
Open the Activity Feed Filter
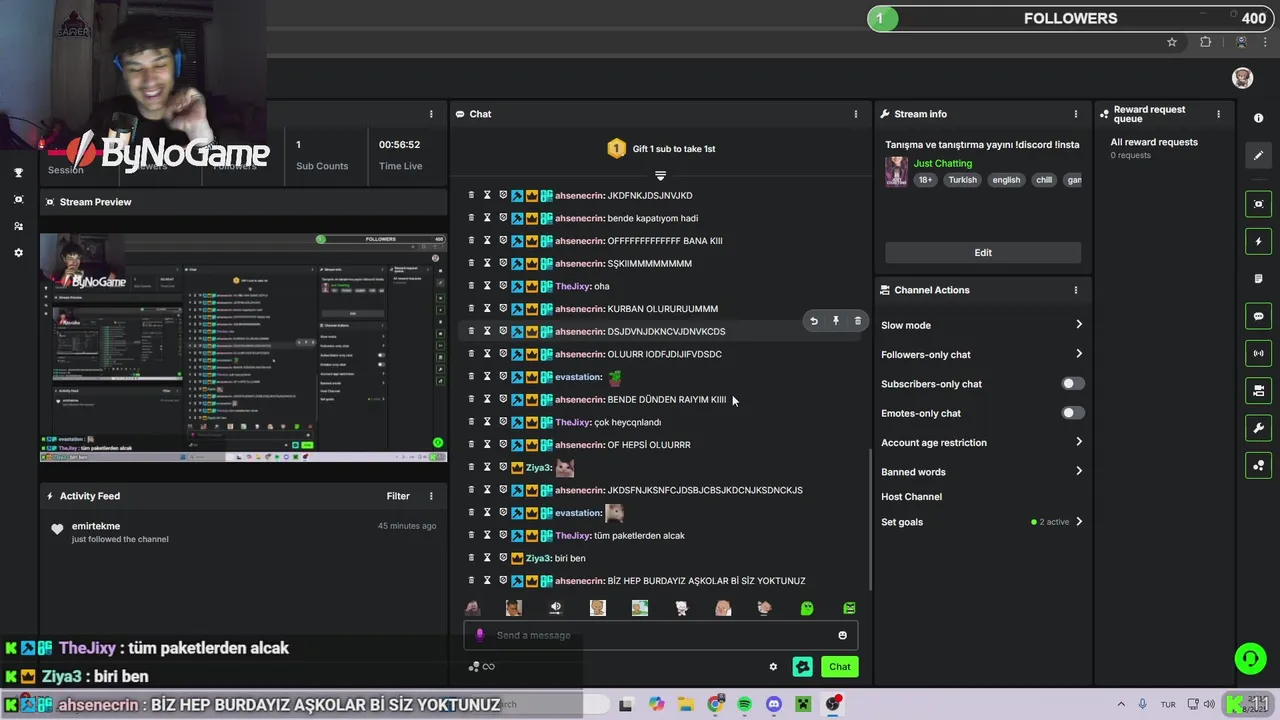point(398,496)
